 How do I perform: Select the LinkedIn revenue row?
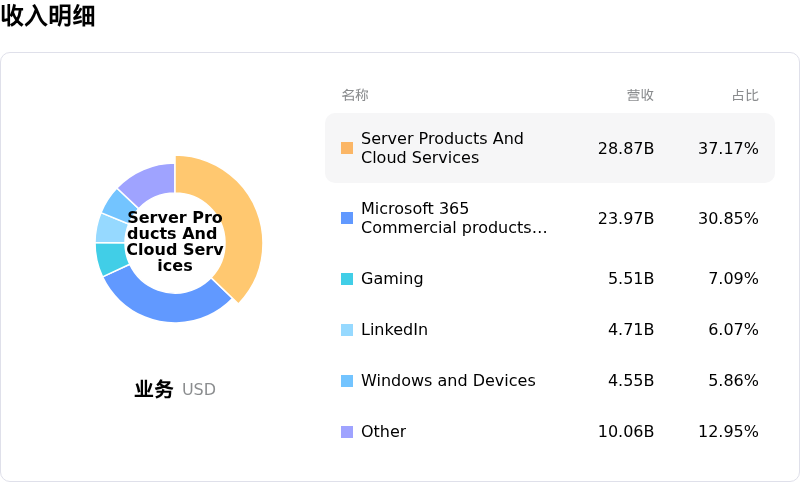(x=550, y=330)
